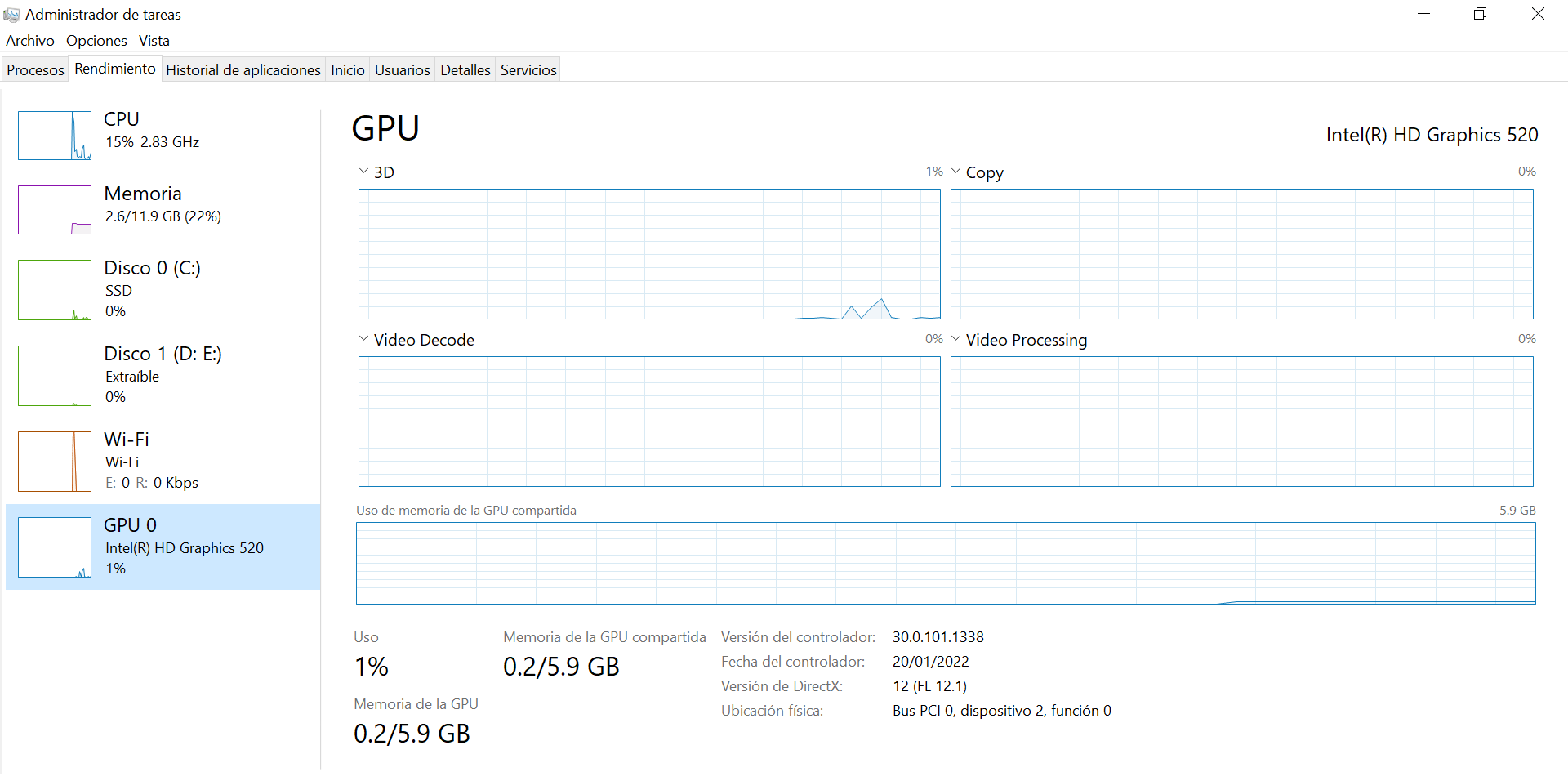Select Disco 1 (D: E:) thumbnail
This screenshot has width=1568, height=781.
pyautogui.click(x=55, y=376)
